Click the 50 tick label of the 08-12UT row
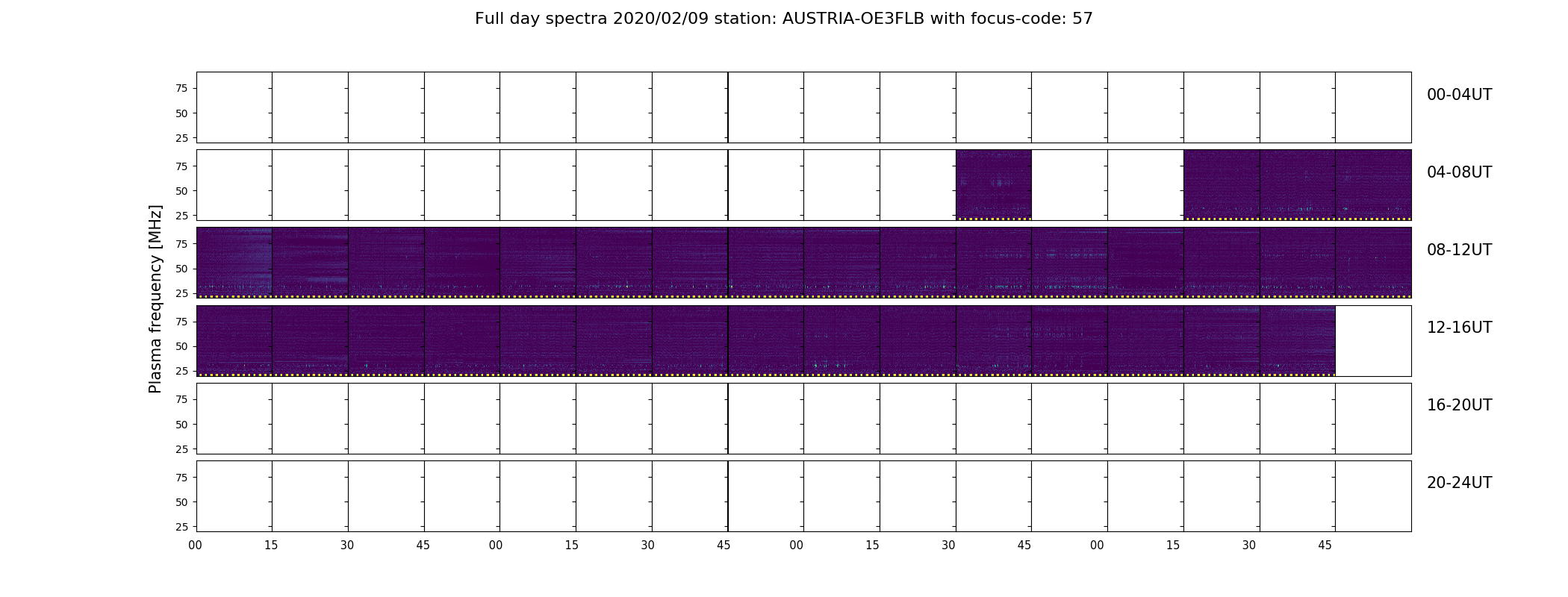Viewport: 1568px width, 597px height. click(181, 269)
